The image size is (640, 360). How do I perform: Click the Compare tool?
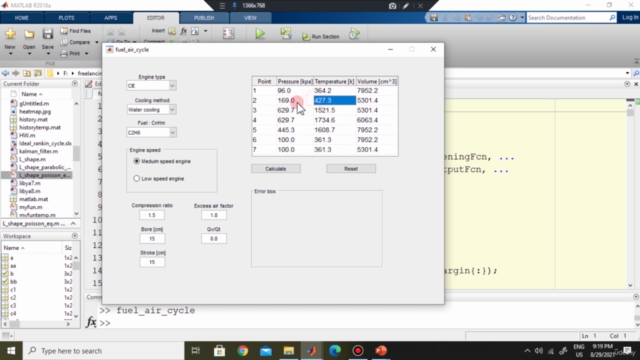pyautogui.click(x=76, y=42)
